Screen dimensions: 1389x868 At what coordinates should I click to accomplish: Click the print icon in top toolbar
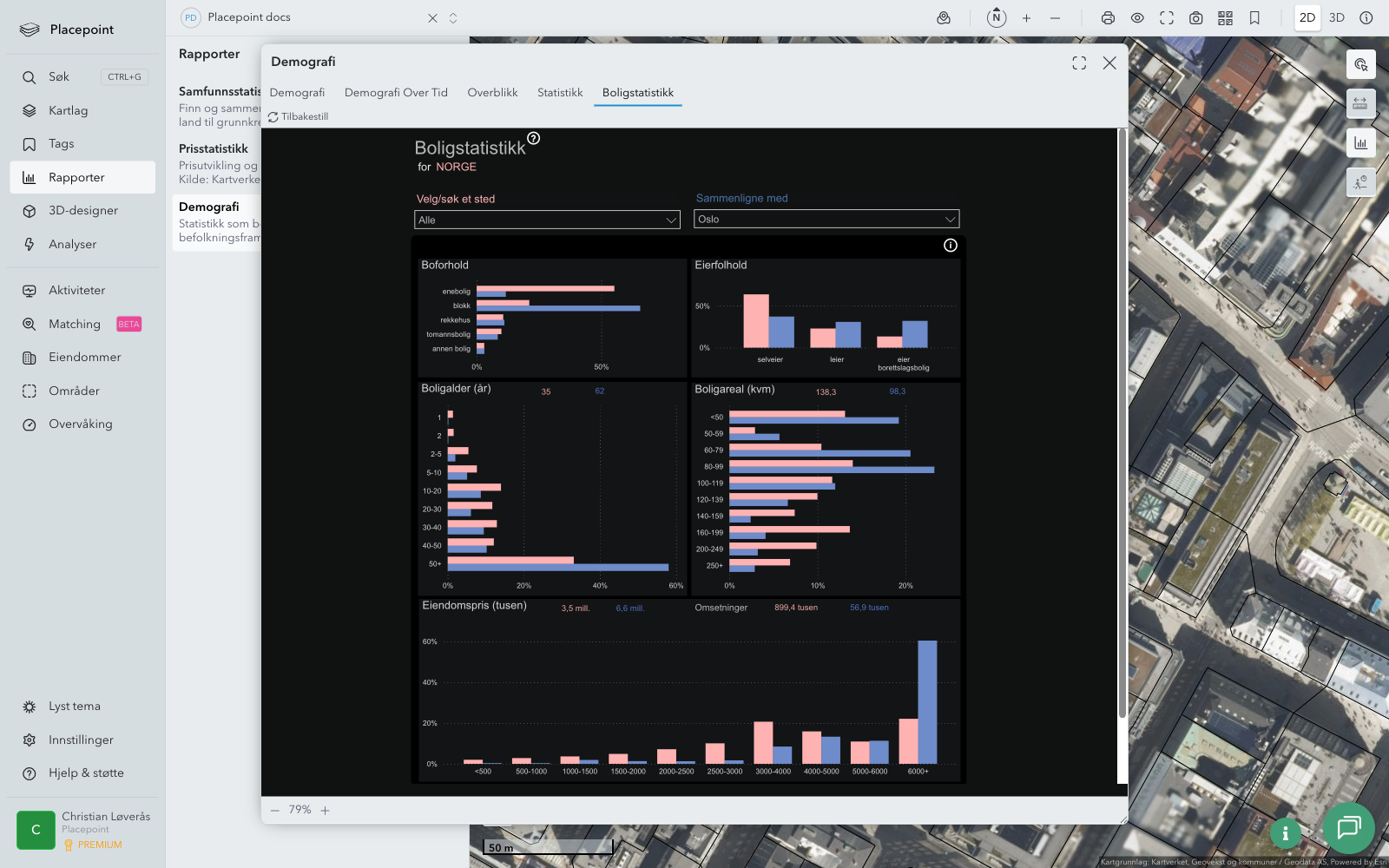tap(1108, 18)
